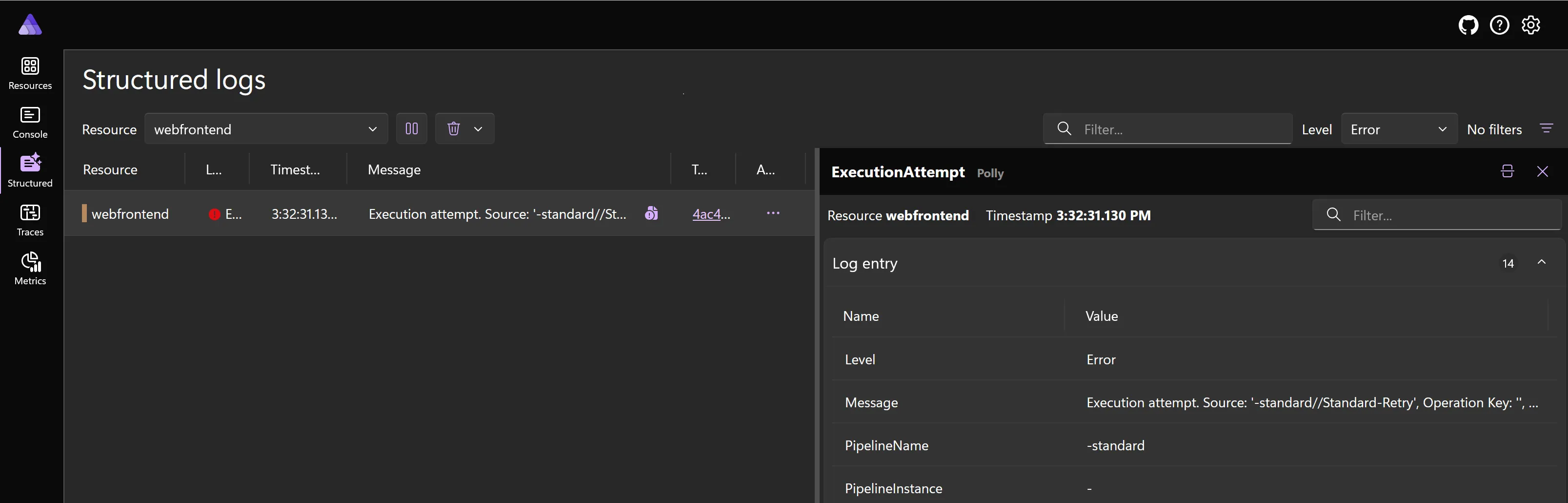Pause incoming structured logs
This screenshot has width=1568, height=503.
click(412, 128)
